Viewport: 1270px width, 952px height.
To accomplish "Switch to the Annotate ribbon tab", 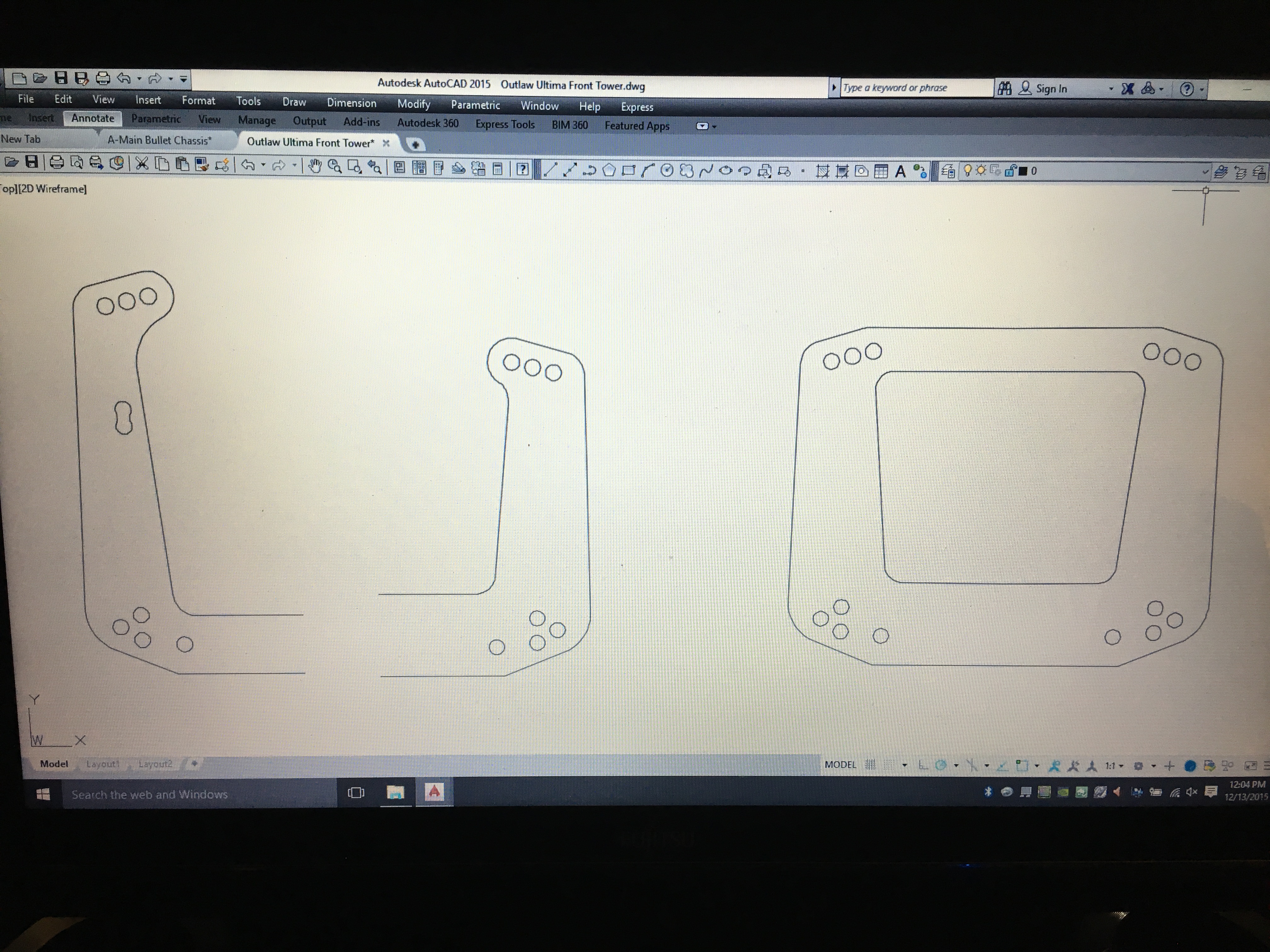I will click(92, 118).
